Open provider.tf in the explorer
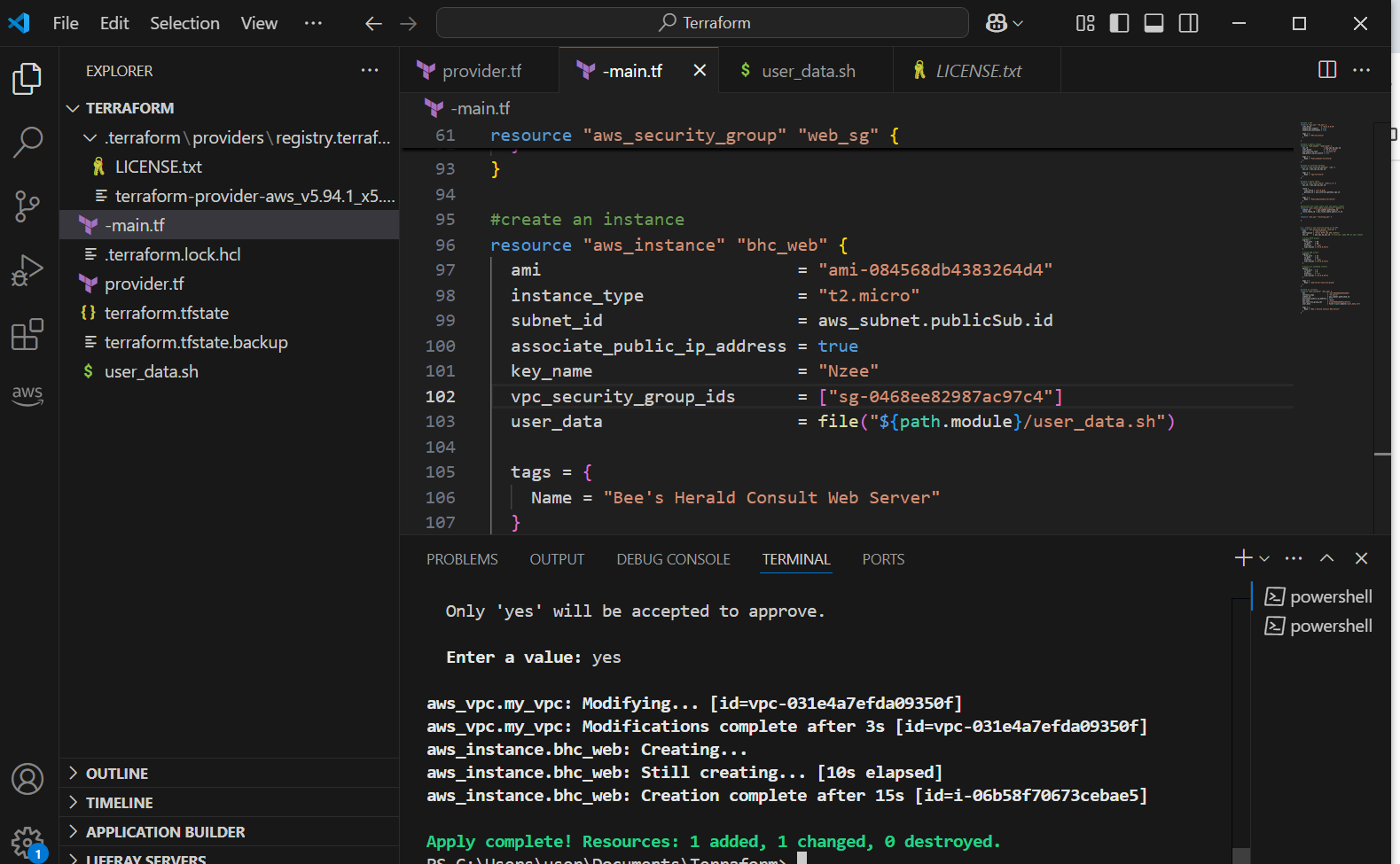 (x=229, y=284)
